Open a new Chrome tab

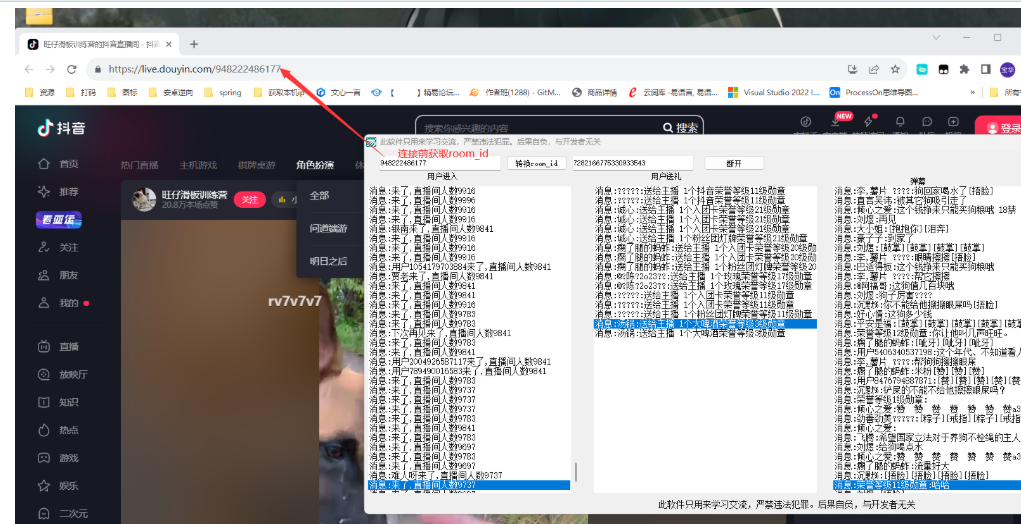click(193, 44)
